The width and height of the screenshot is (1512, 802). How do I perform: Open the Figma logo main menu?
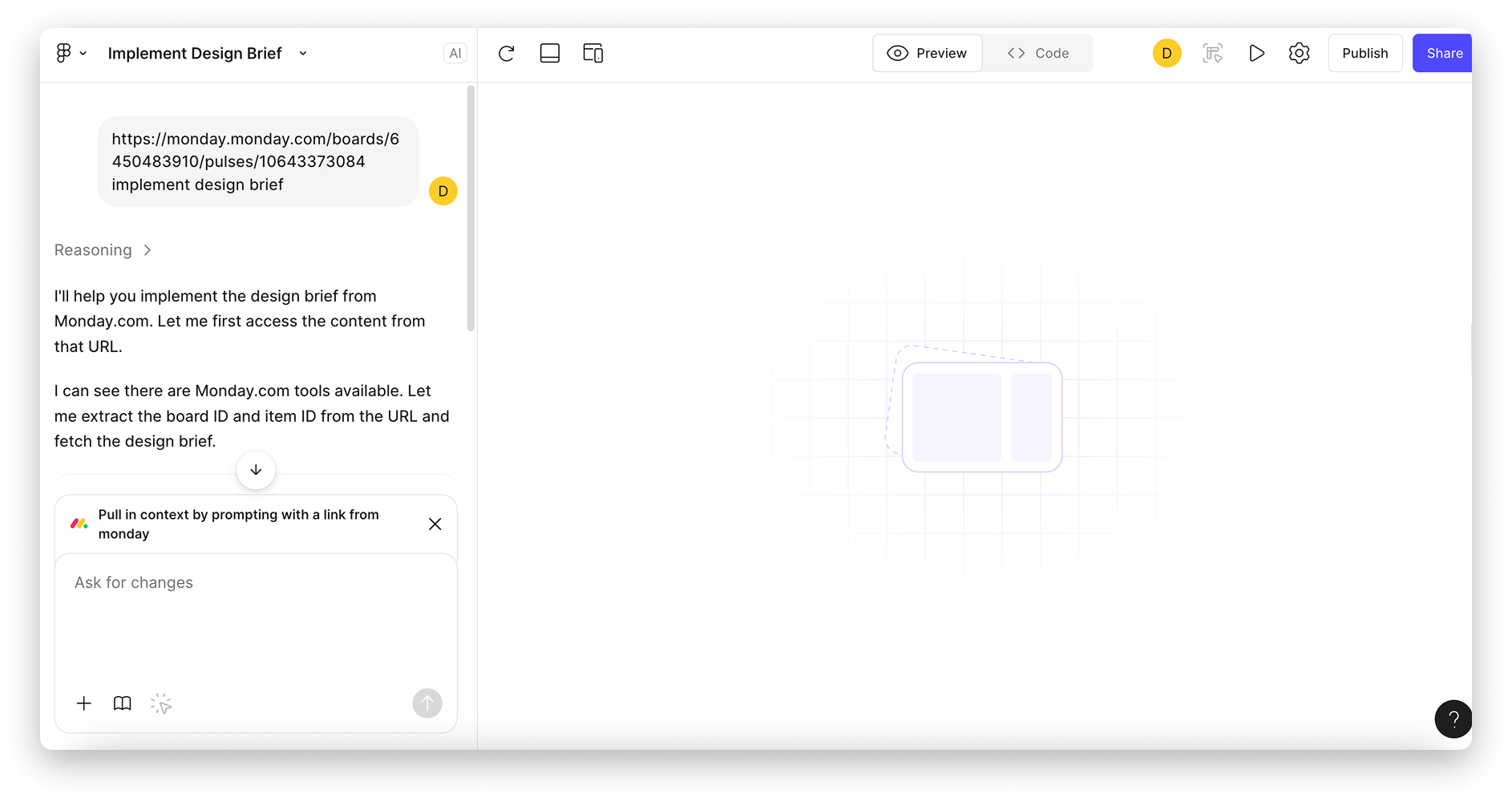point(63,53)
